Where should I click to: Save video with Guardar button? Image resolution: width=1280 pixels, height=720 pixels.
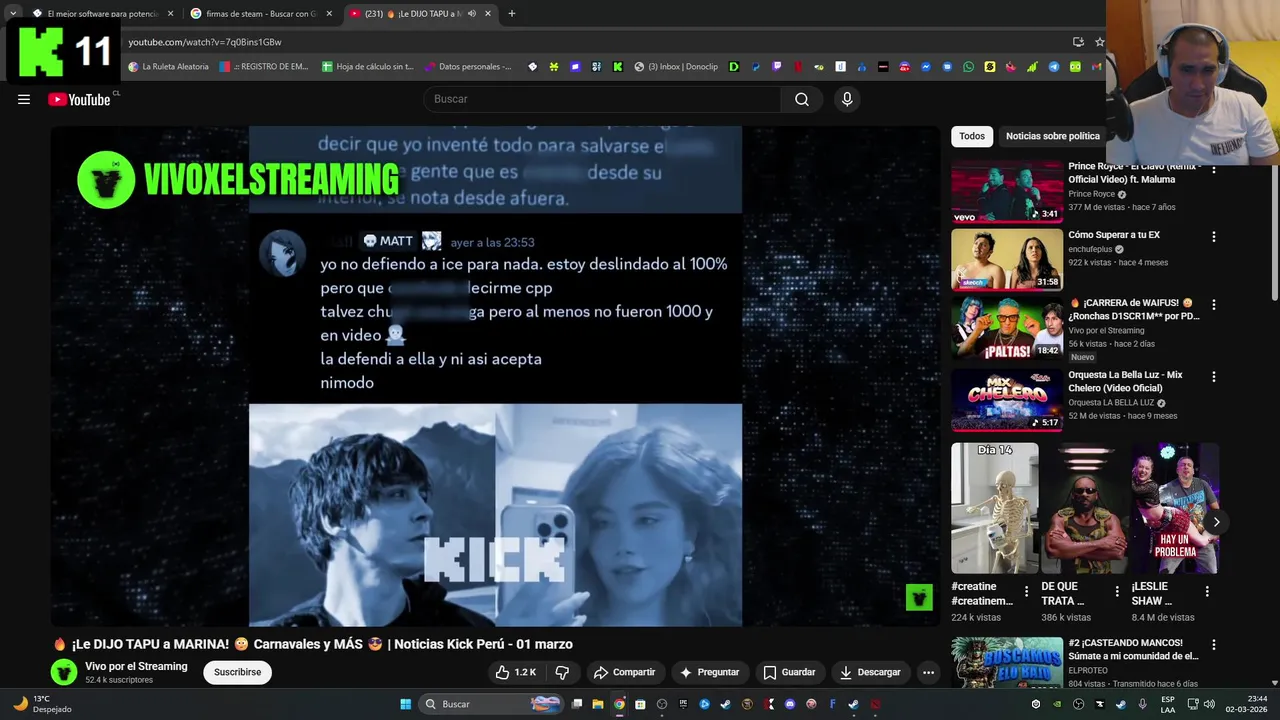[x=789, y=672]
